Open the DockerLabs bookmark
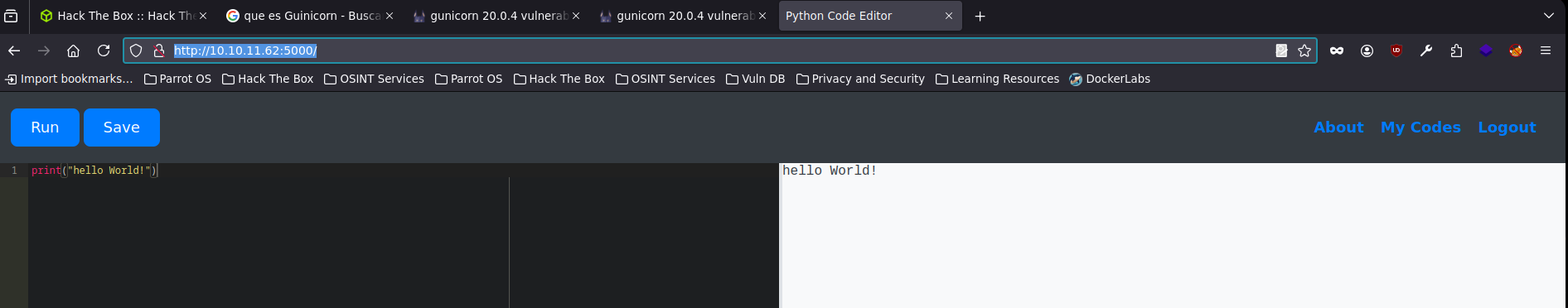The height and width of the screenshot is (308, 1568). [1110, 79]
